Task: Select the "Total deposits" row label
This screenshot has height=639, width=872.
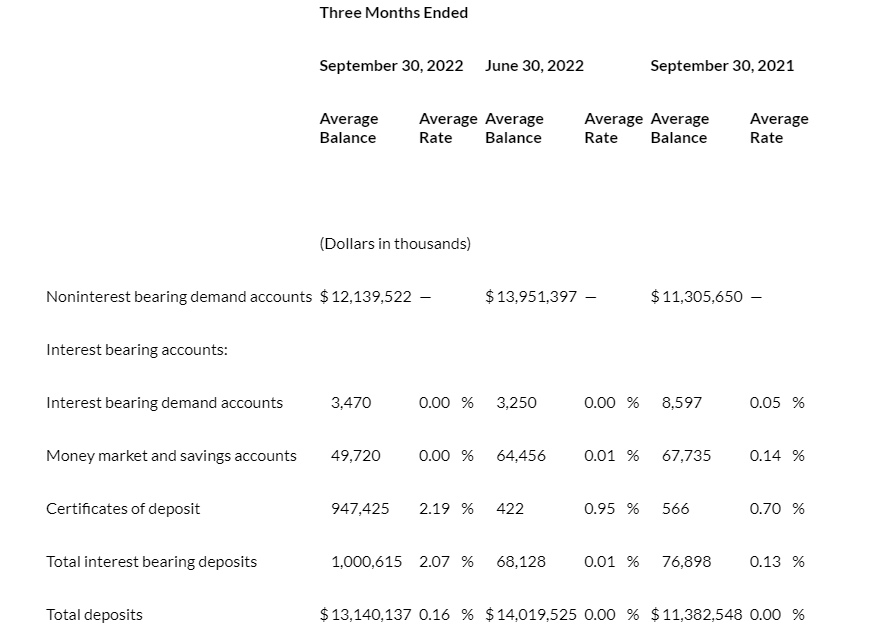Action: coord(94,615)
